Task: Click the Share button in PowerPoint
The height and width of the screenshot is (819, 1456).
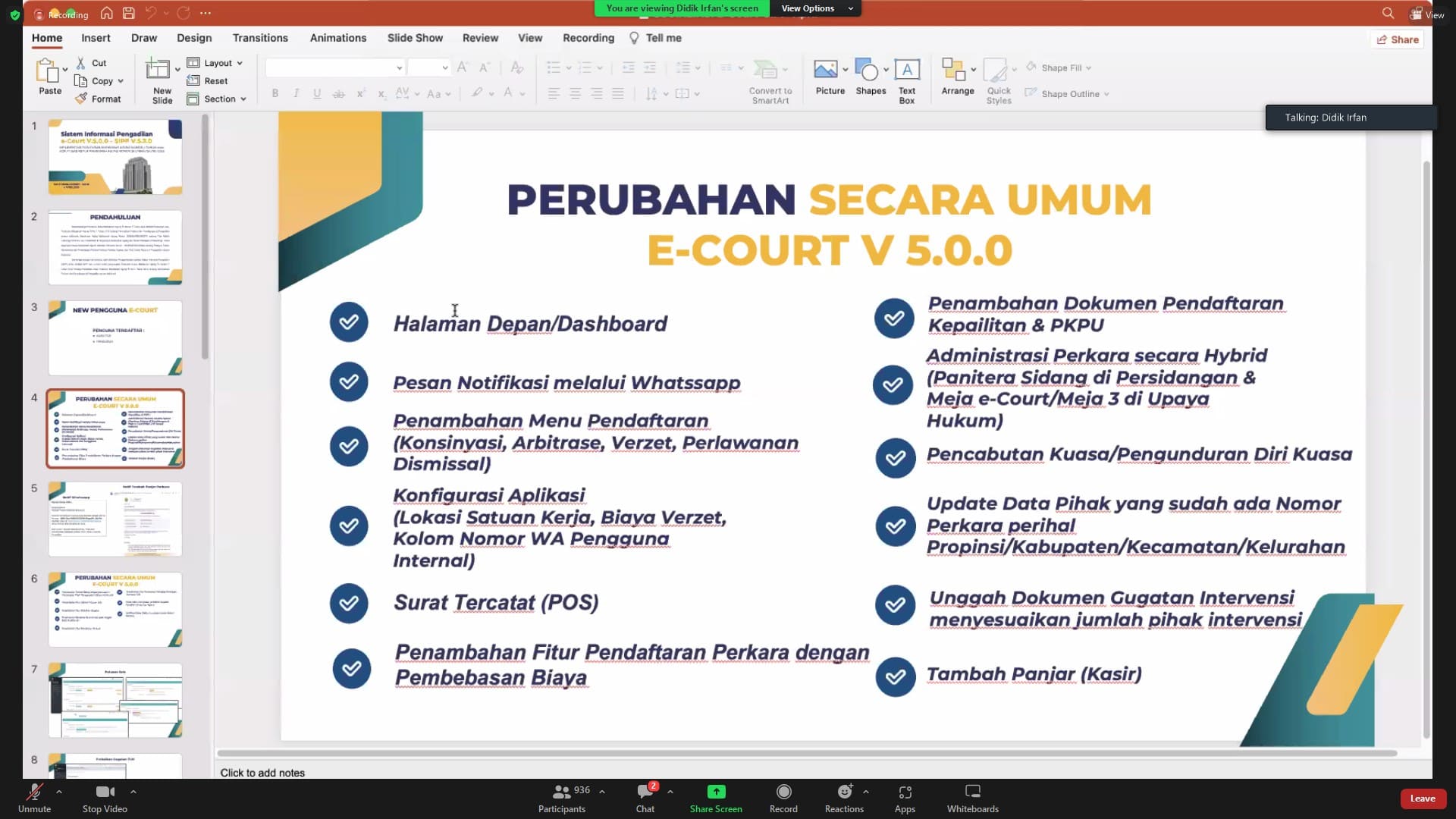Action: pyautogui.click(x=1398, y=39)
